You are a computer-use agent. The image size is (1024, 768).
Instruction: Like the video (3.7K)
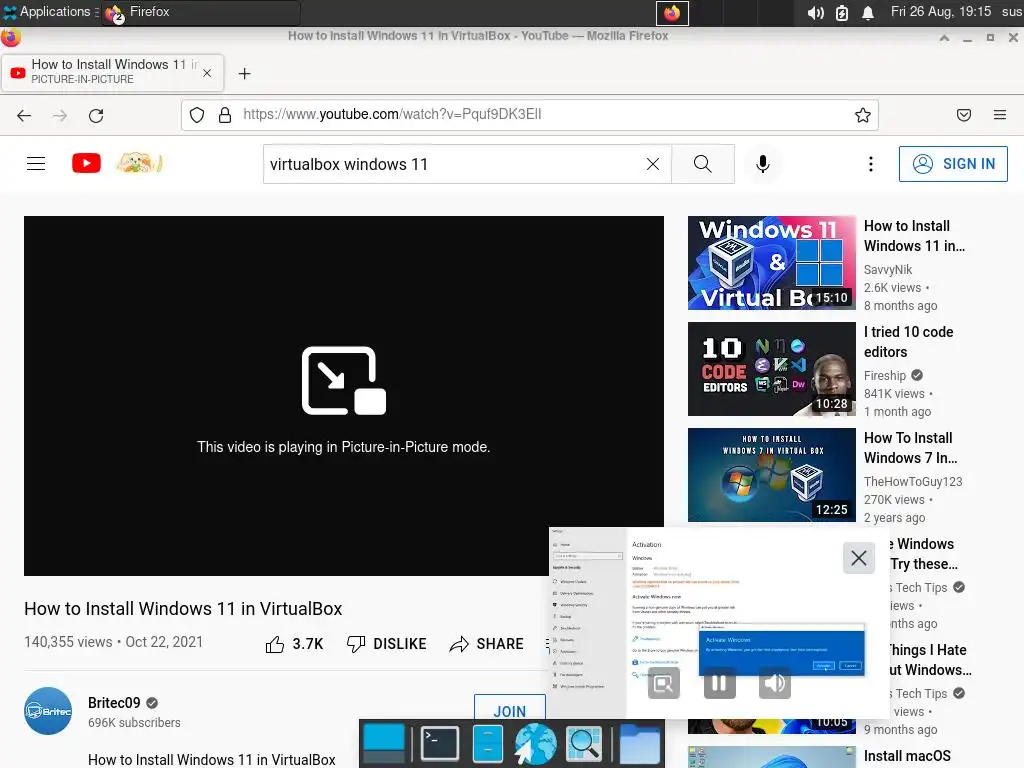pos(294,644)
